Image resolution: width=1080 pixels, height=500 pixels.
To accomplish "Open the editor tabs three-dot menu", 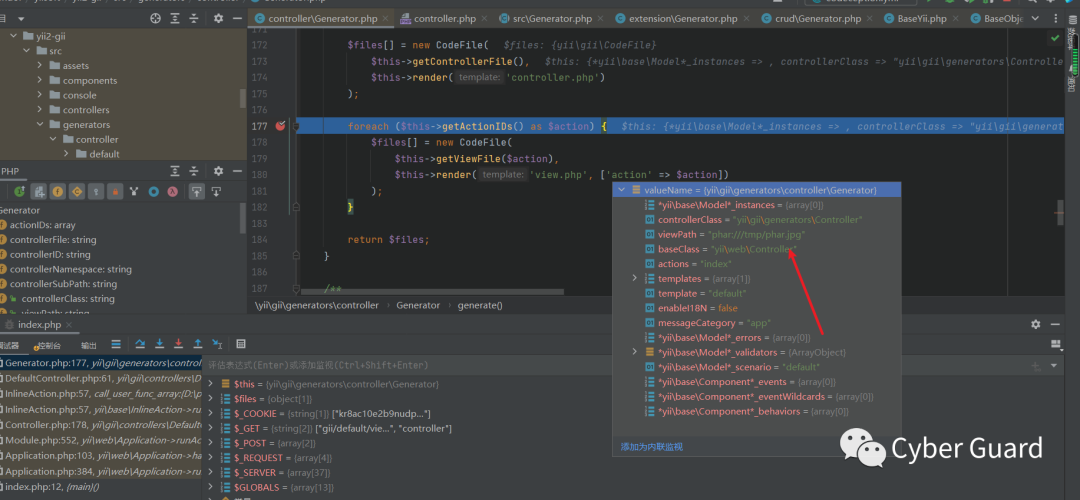I will [1055, 19].
